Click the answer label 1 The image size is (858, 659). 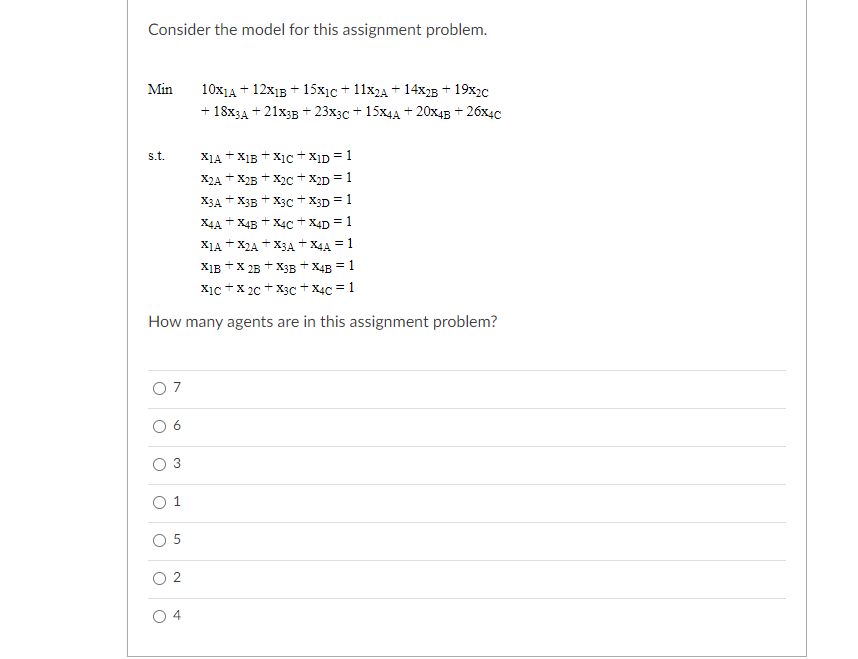point(176,502)
